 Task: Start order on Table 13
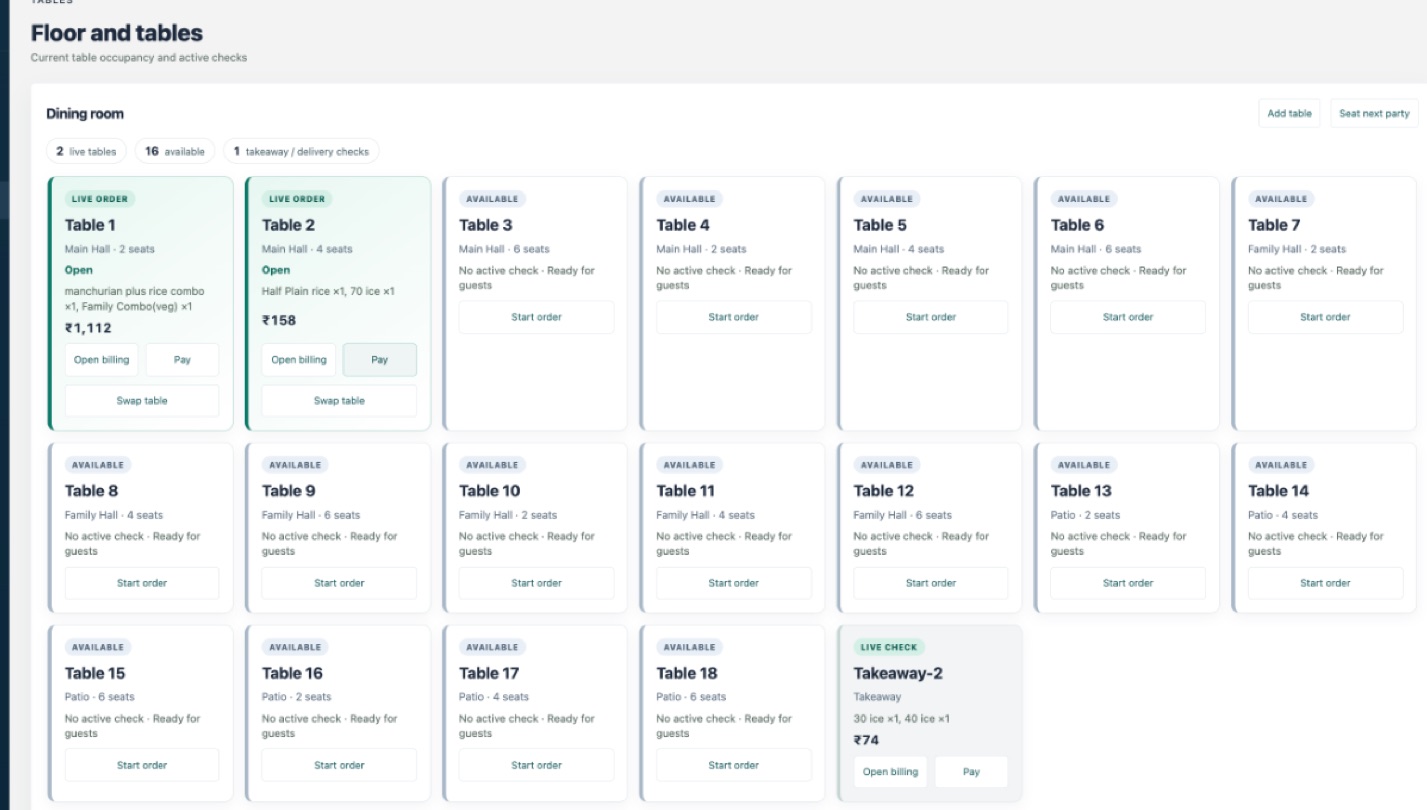coord(1128,583)
